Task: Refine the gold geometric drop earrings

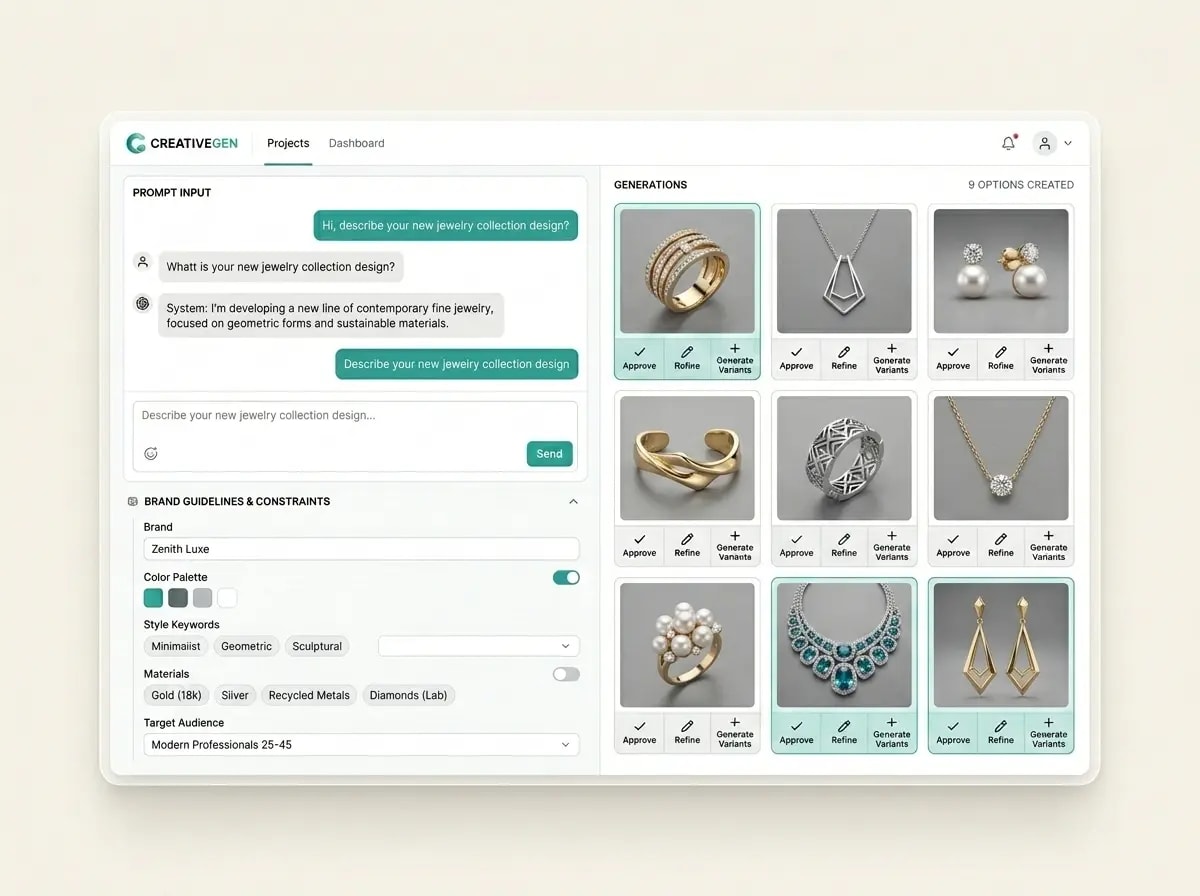Action: click(x=1001, y=732)
